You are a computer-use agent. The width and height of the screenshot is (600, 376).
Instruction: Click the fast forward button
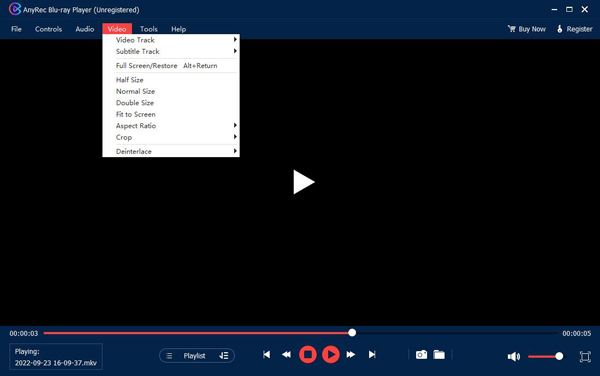pos(351,355)
